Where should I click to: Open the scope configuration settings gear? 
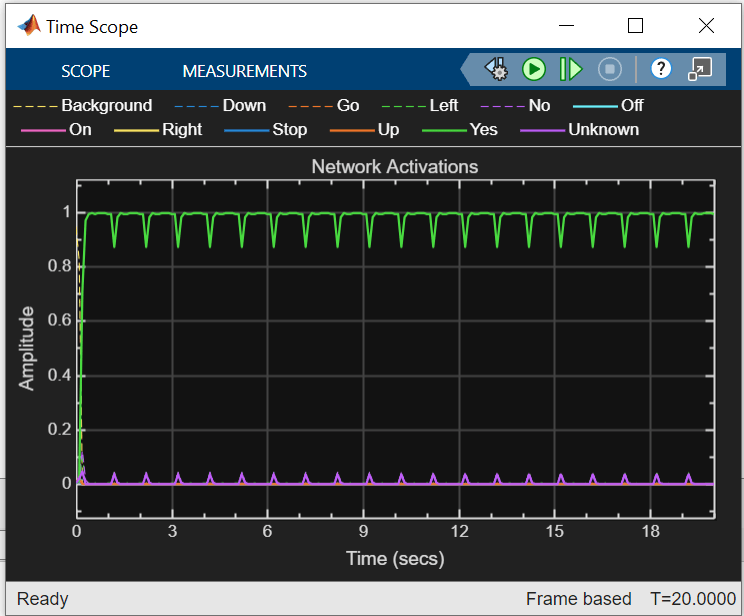point(497,69)
